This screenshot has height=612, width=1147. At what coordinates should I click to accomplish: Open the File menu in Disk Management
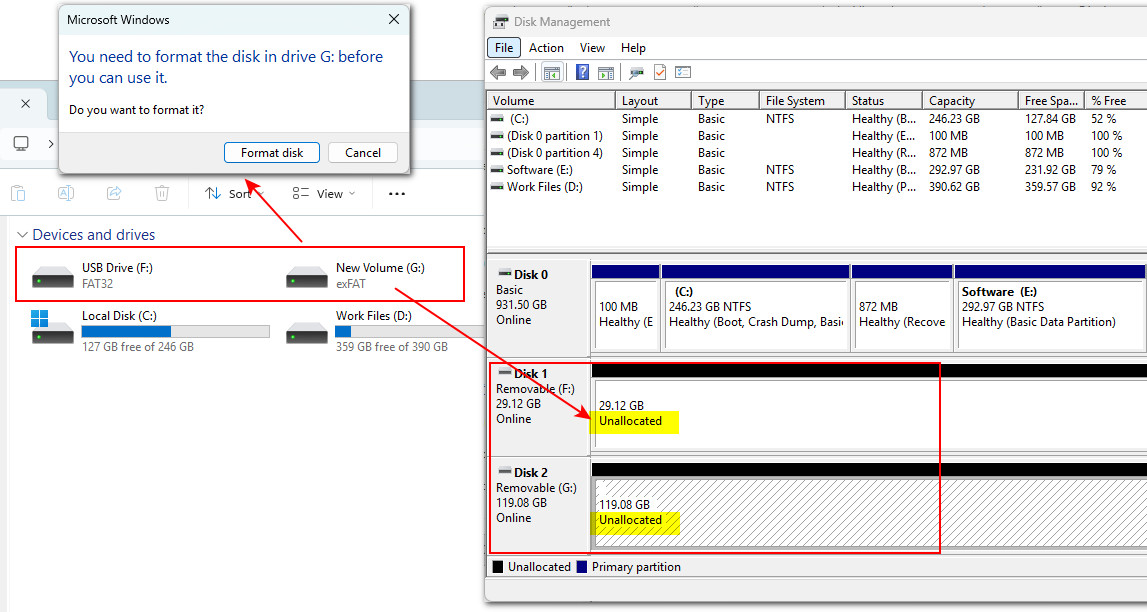(504, 48)
